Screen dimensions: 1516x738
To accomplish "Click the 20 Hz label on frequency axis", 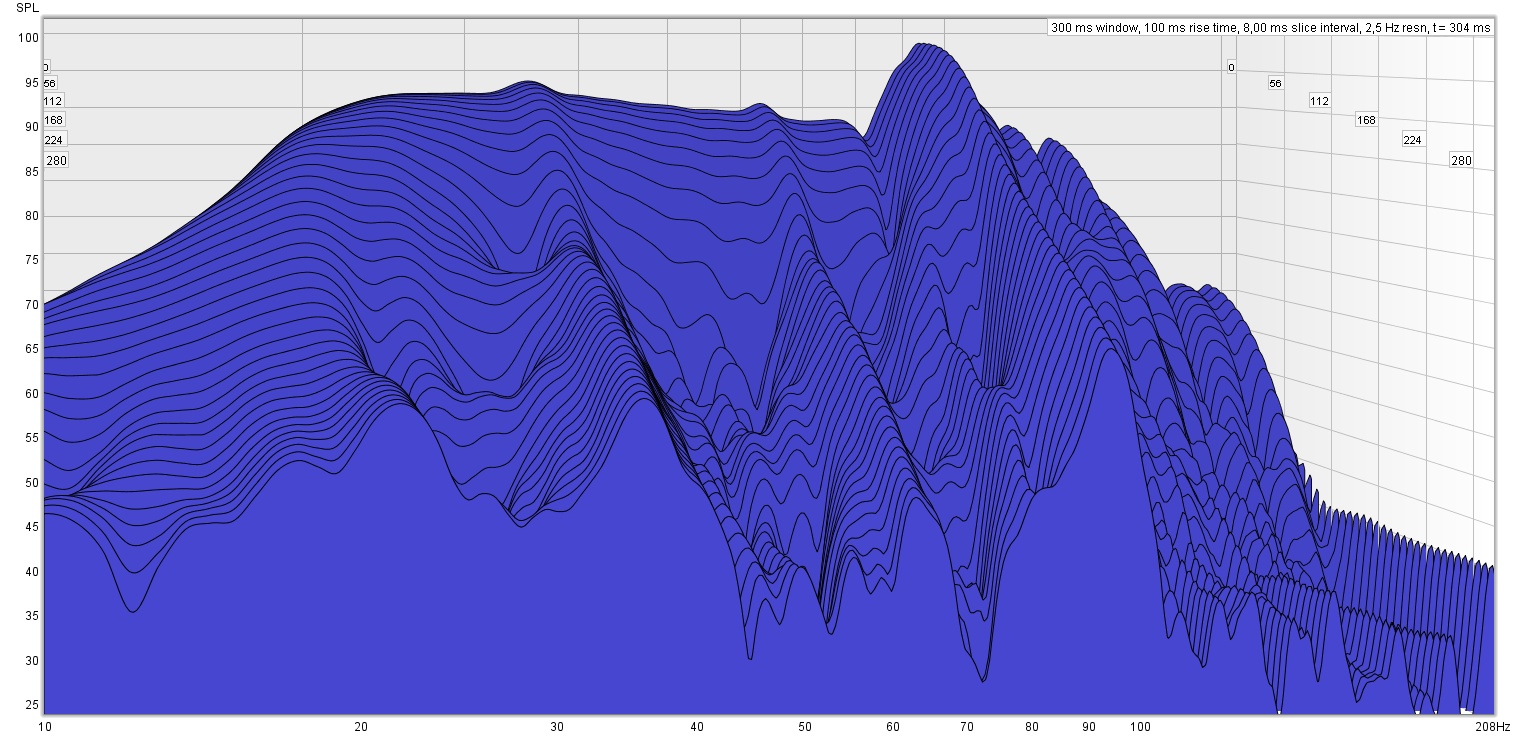I will [x=361, y=726].
